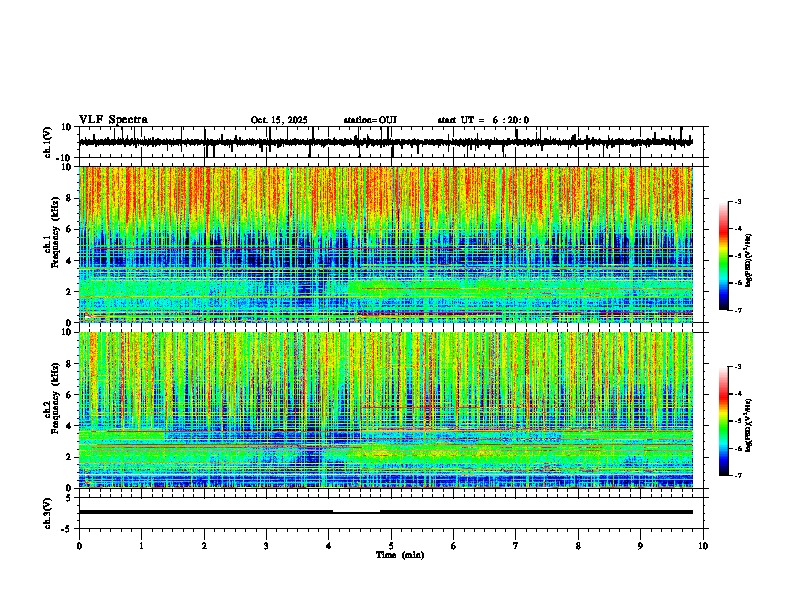Click the "9" minute tick label
Image resolution: width=792 pixels, height=612 pixels.
pos(640,546)
